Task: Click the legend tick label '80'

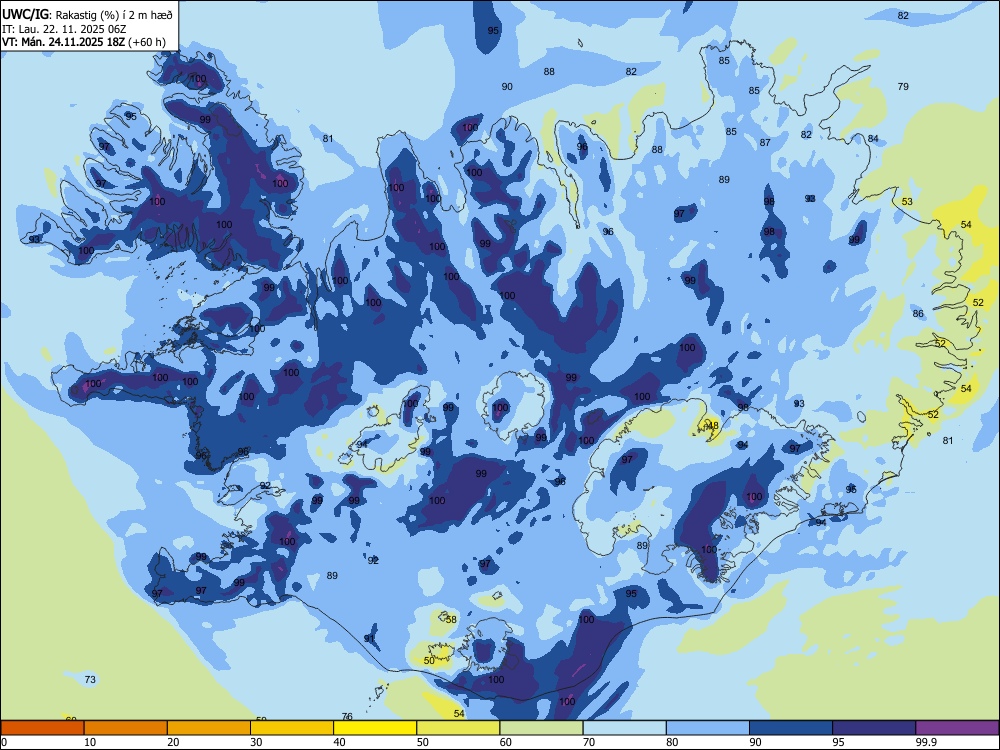Action: coord(672,742)
